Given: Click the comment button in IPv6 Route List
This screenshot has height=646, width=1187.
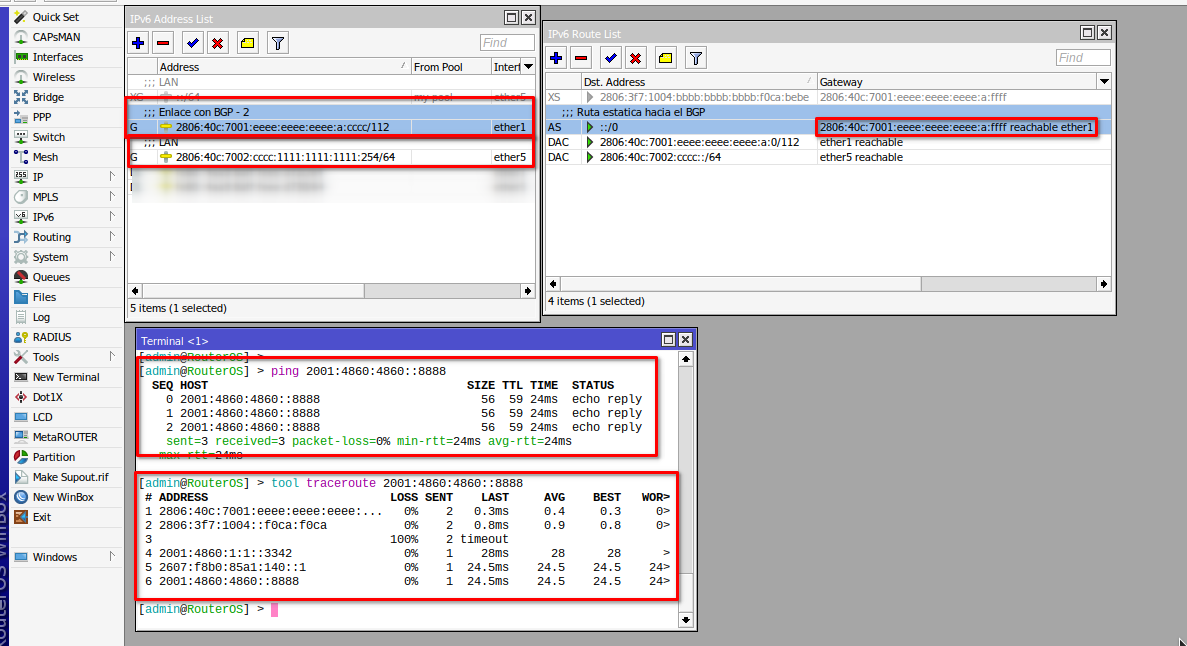Looking at the screenshot, I should pos(665,58).
